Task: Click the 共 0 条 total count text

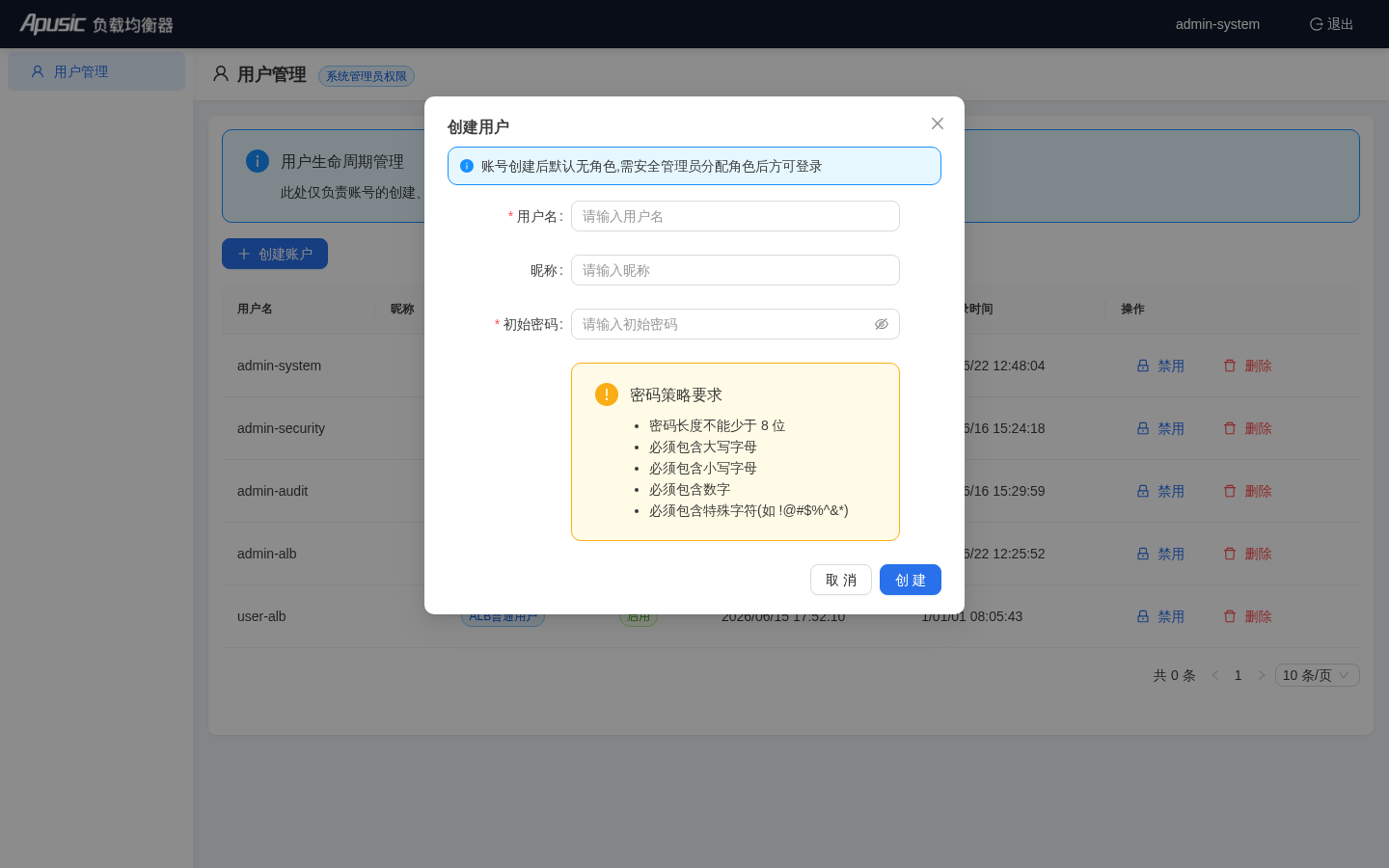Action: point(1174,675)
